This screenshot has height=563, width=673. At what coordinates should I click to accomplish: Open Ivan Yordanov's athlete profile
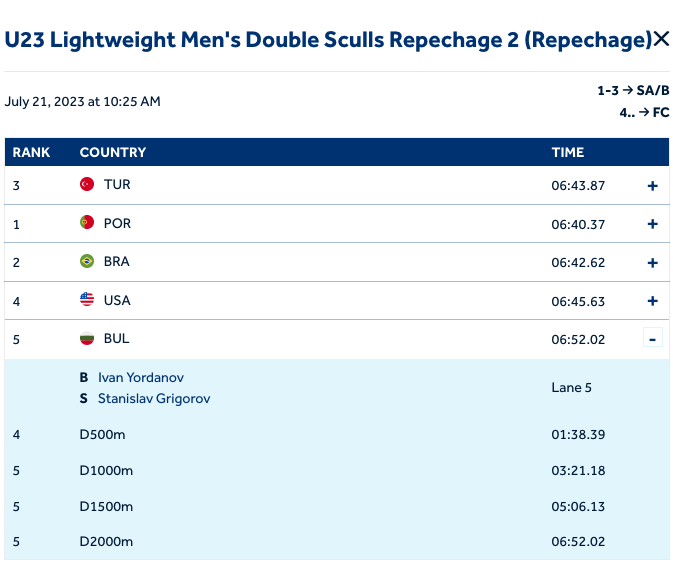pos(141,378)
